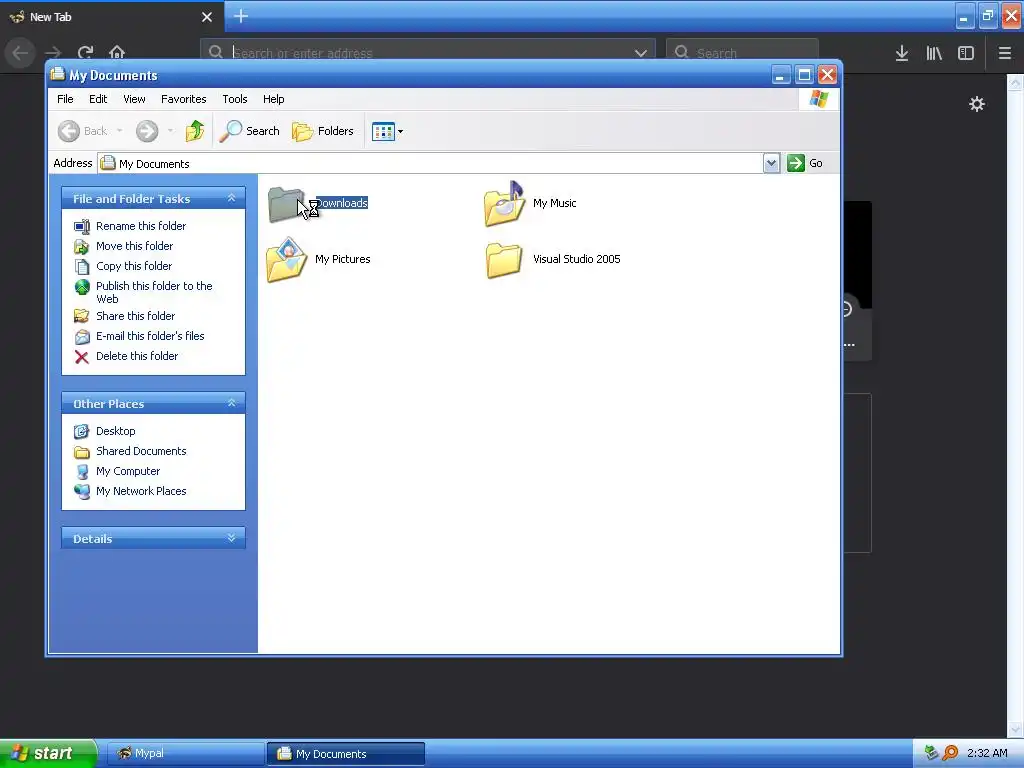1024x768 pixels.
Task: Open the Visual Studio 2005 folder icon
Action: coord(504,260)
